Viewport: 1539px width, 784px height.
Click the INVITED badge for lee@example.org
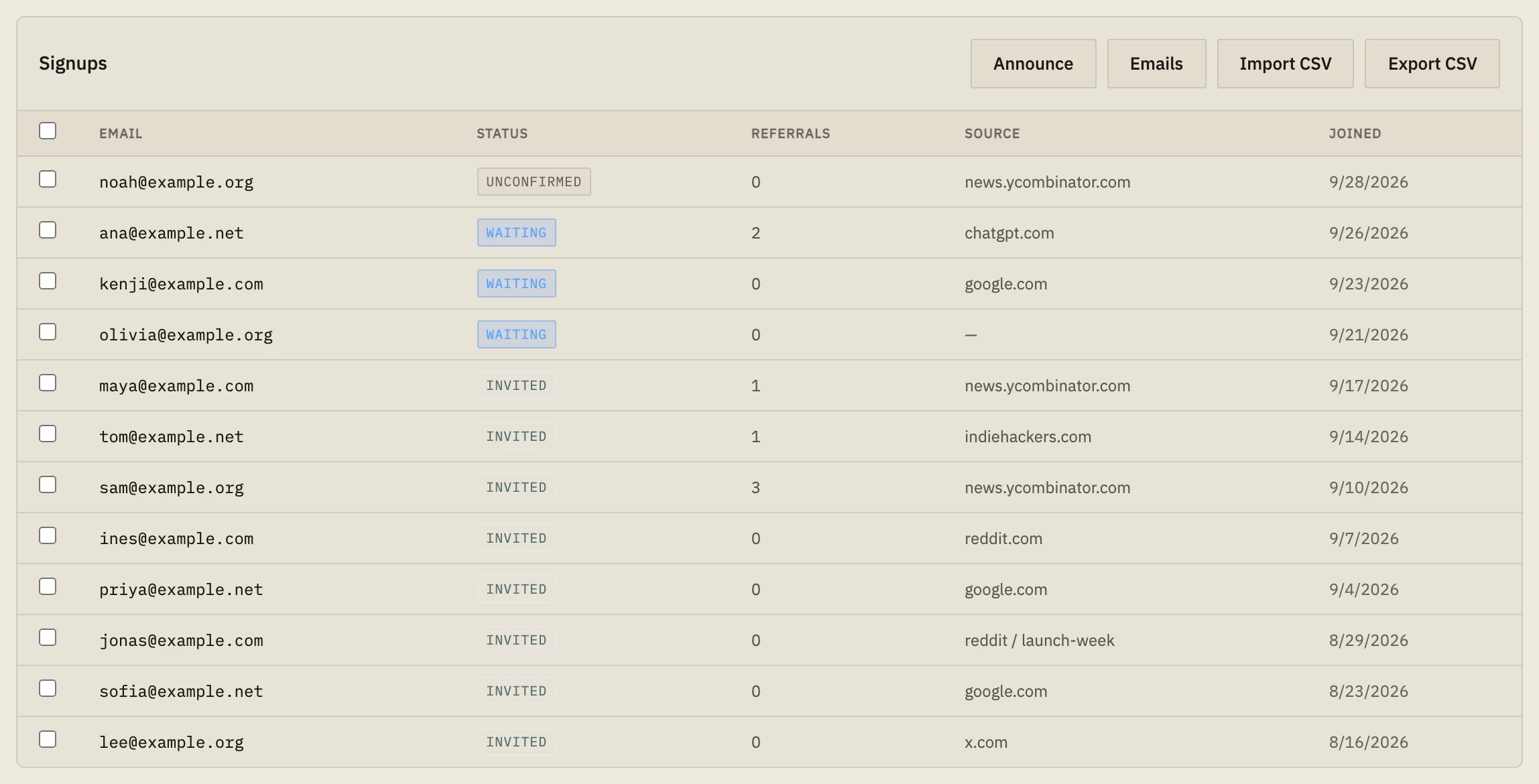pos(516,742)
